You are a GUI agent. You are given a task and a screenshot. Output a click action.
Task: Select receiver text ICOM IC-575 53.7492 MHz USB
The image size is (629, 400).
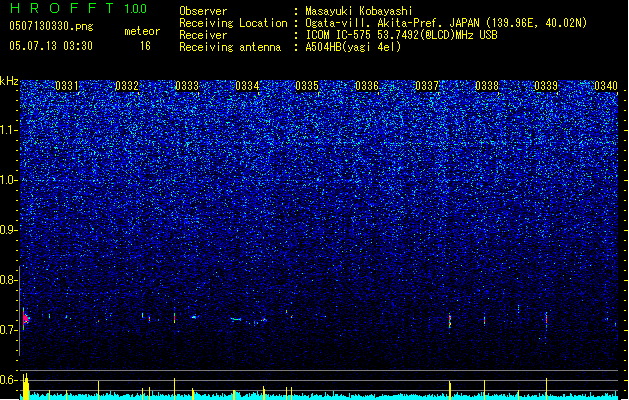(x=402, y=35)
